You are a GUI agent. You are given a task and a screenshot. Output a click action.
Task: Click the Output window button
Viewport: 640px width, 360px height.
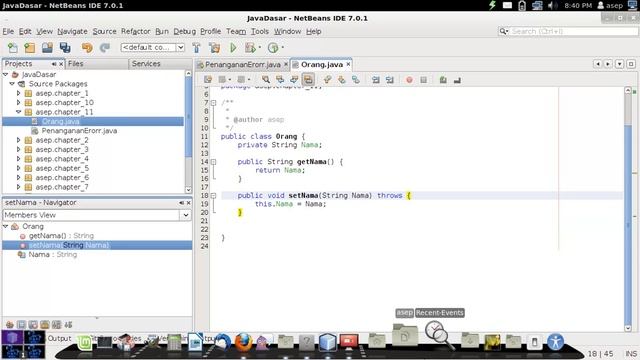coord(60,338)
